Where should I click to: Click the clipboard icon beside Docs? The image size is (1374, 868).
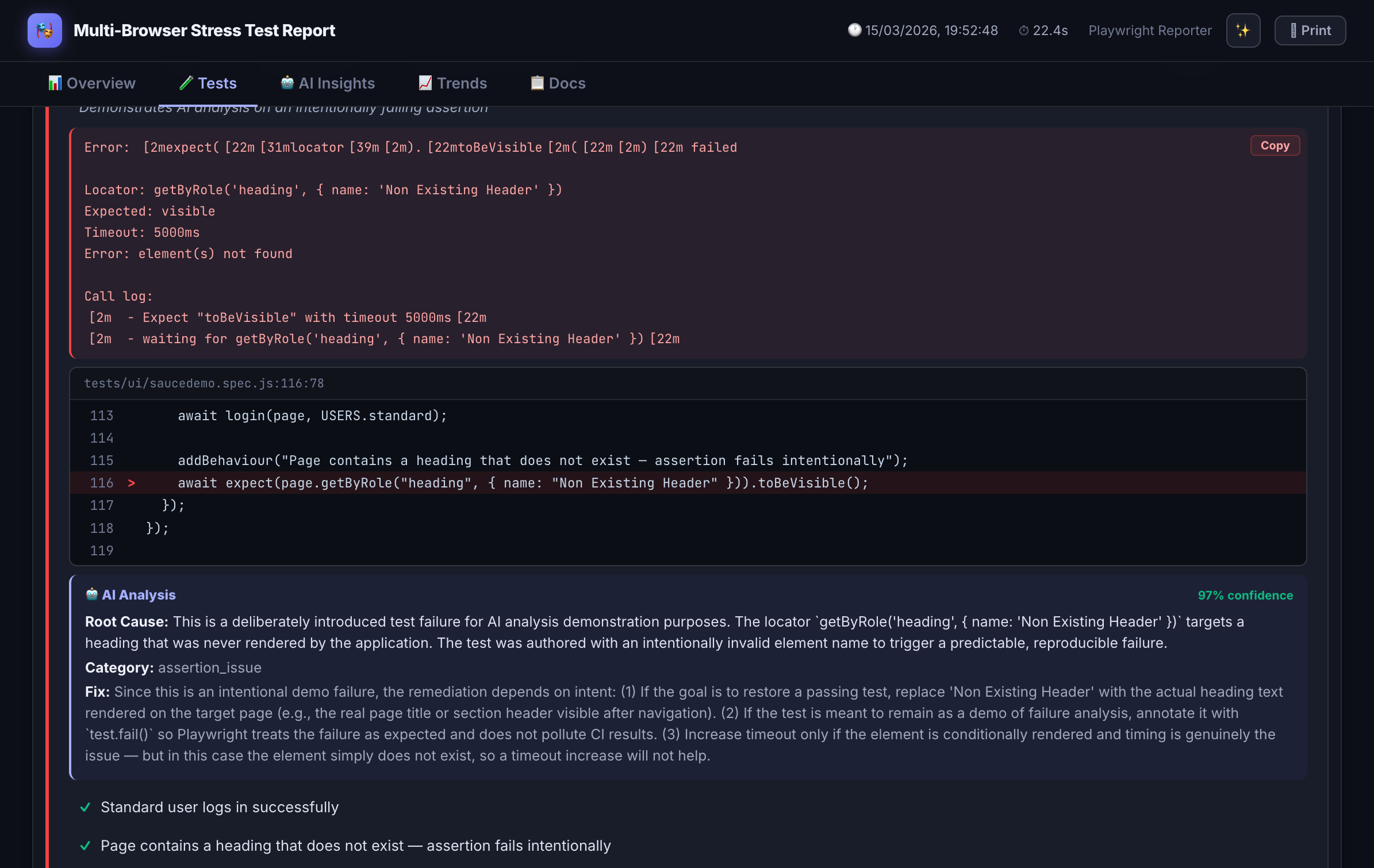pyautogui.click(x=537, y=83)
